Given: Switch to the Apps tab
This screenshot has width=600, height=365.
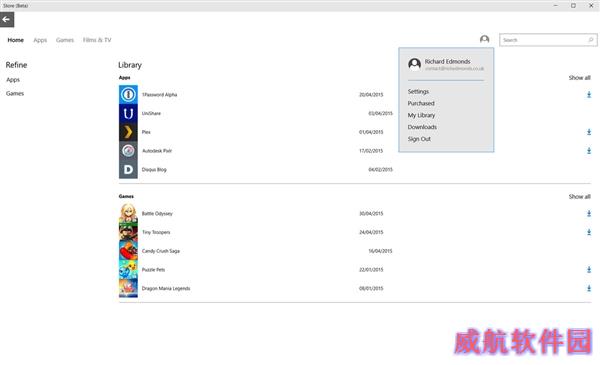Looking at the screenshot, I should (x=40, y=40).
